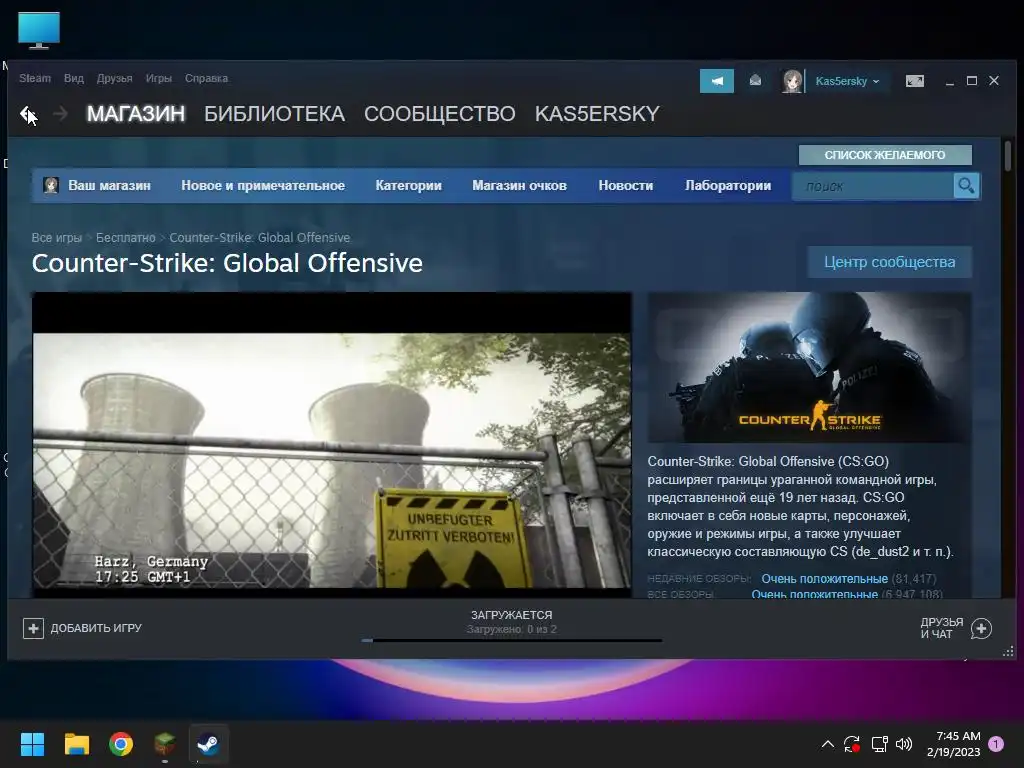The height and width of the screenshot is (768, 1024).
Task: Open Категории menu
Action: 408,185
